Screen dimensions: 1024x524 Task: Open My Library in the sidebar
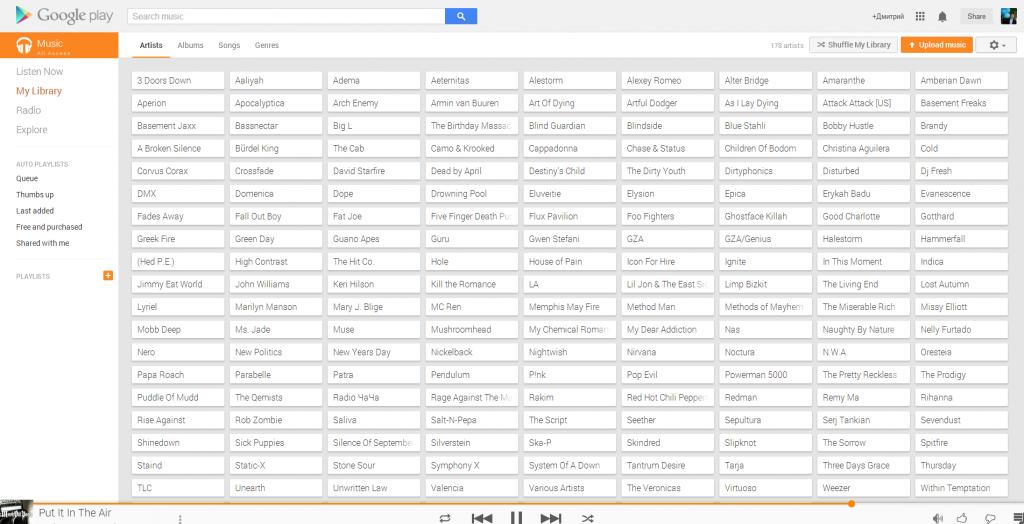click(x=39, y=91)
